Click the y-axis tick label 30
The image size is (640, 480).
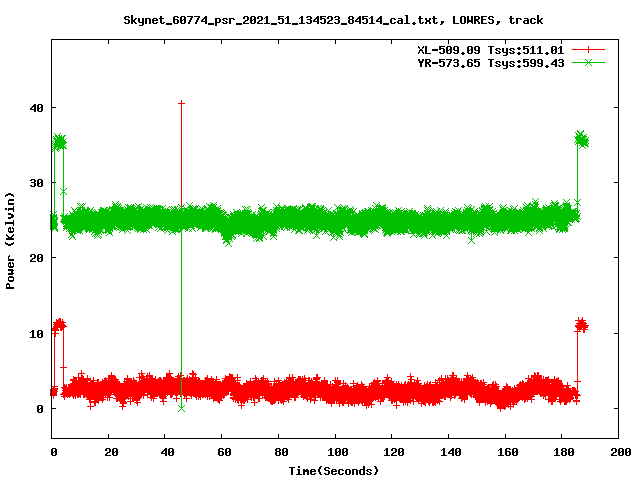pyautogui.click(x=36, y=183)
